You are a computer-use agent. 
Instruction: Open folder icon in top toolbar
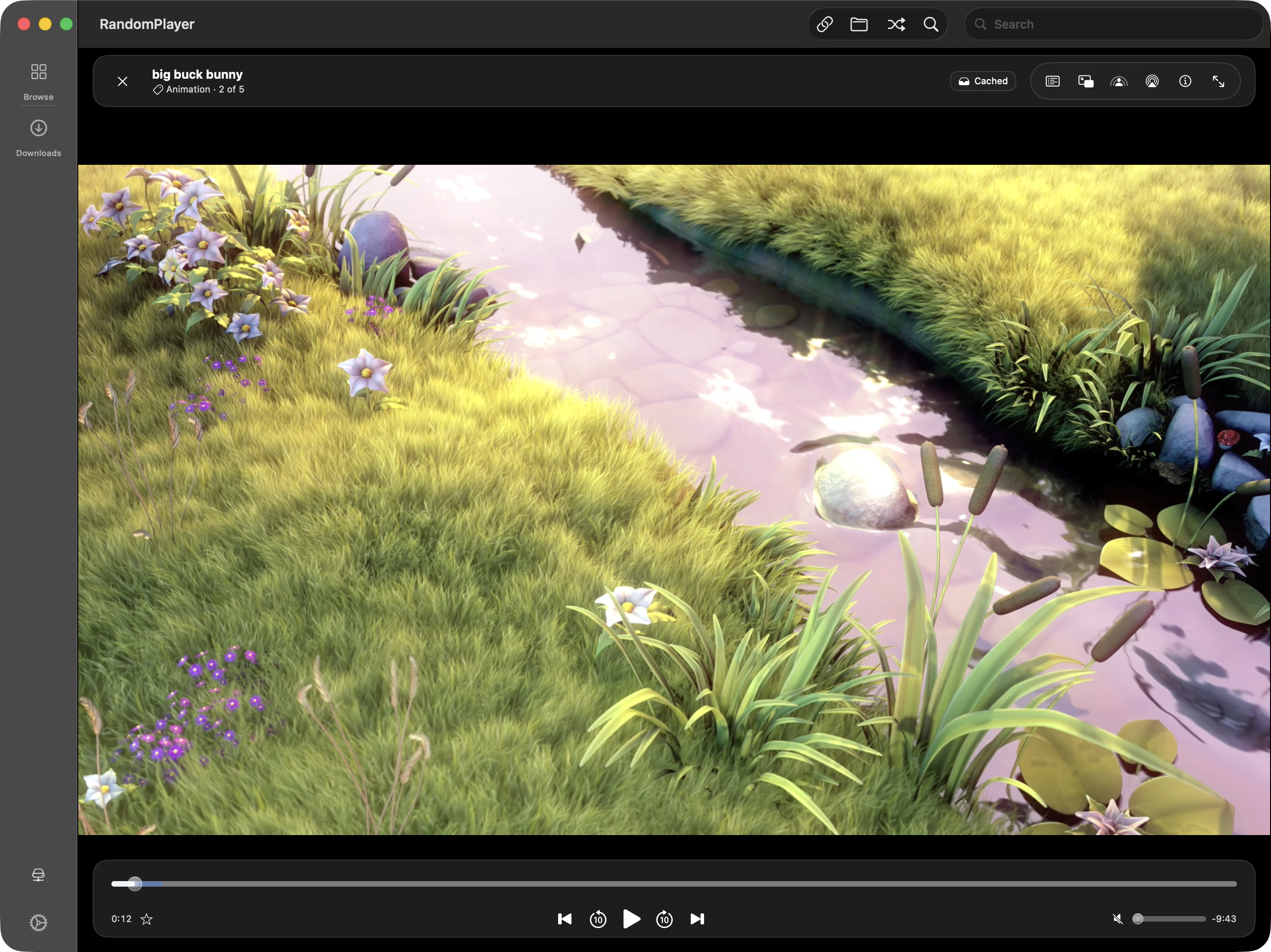point(859,24)
